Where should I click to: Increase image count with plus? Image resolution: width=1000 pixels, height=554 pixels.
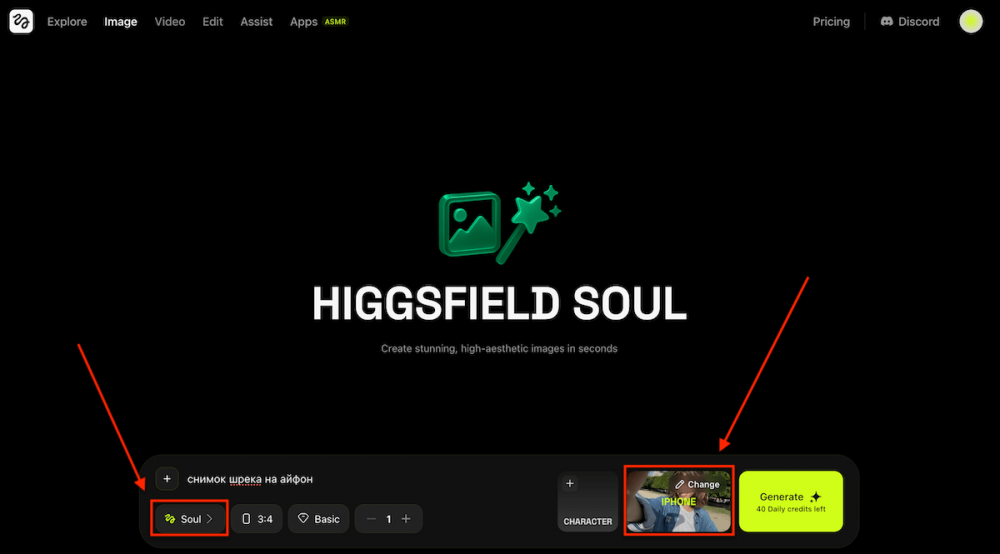[x=406, y=519]
